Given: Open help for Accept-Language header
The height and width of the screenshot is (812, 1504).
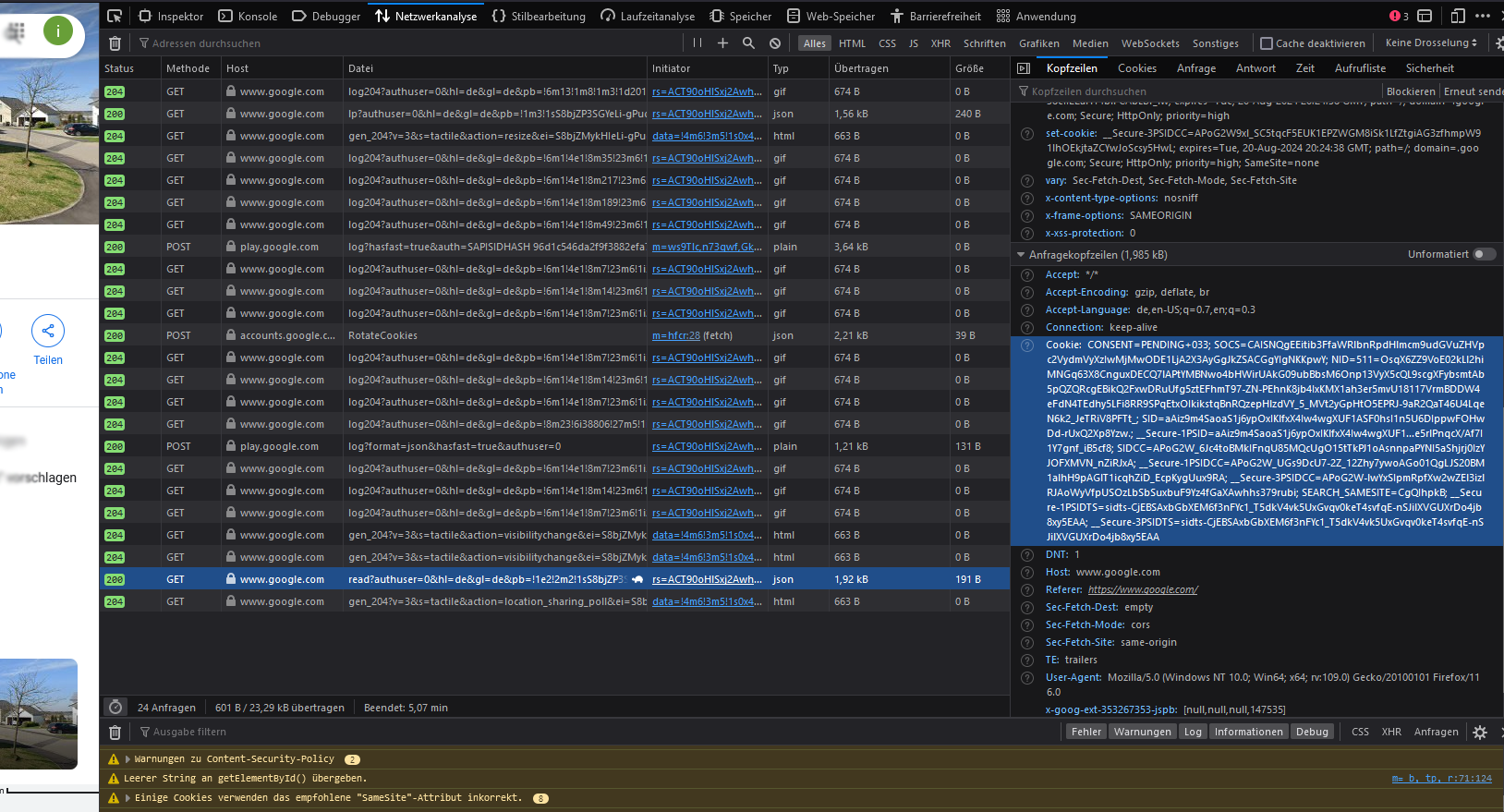Looking at the screenshot, I should click(1026, 310).
